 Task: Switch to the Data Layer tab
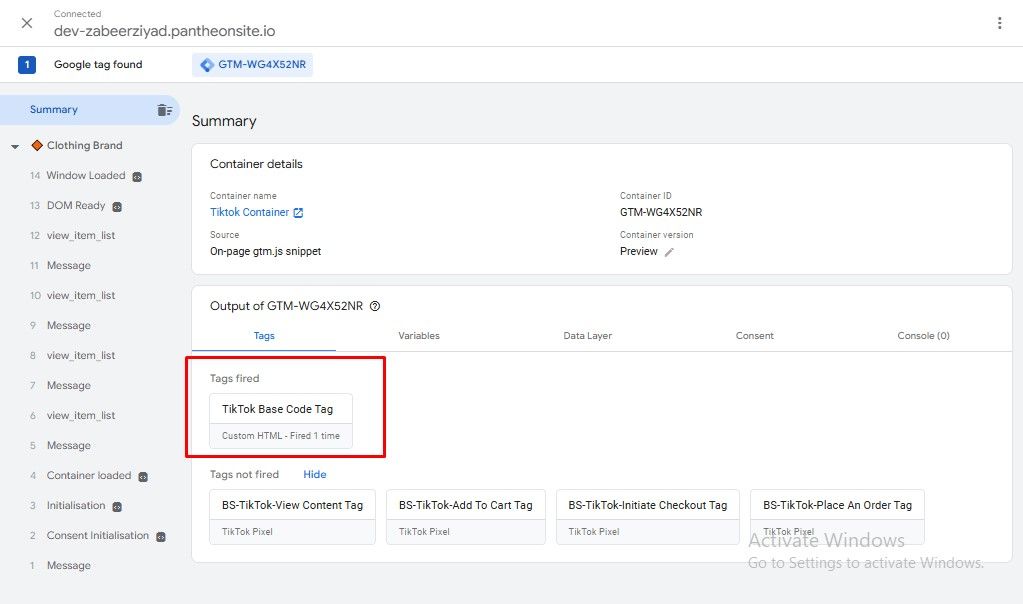tap(587, 335)
